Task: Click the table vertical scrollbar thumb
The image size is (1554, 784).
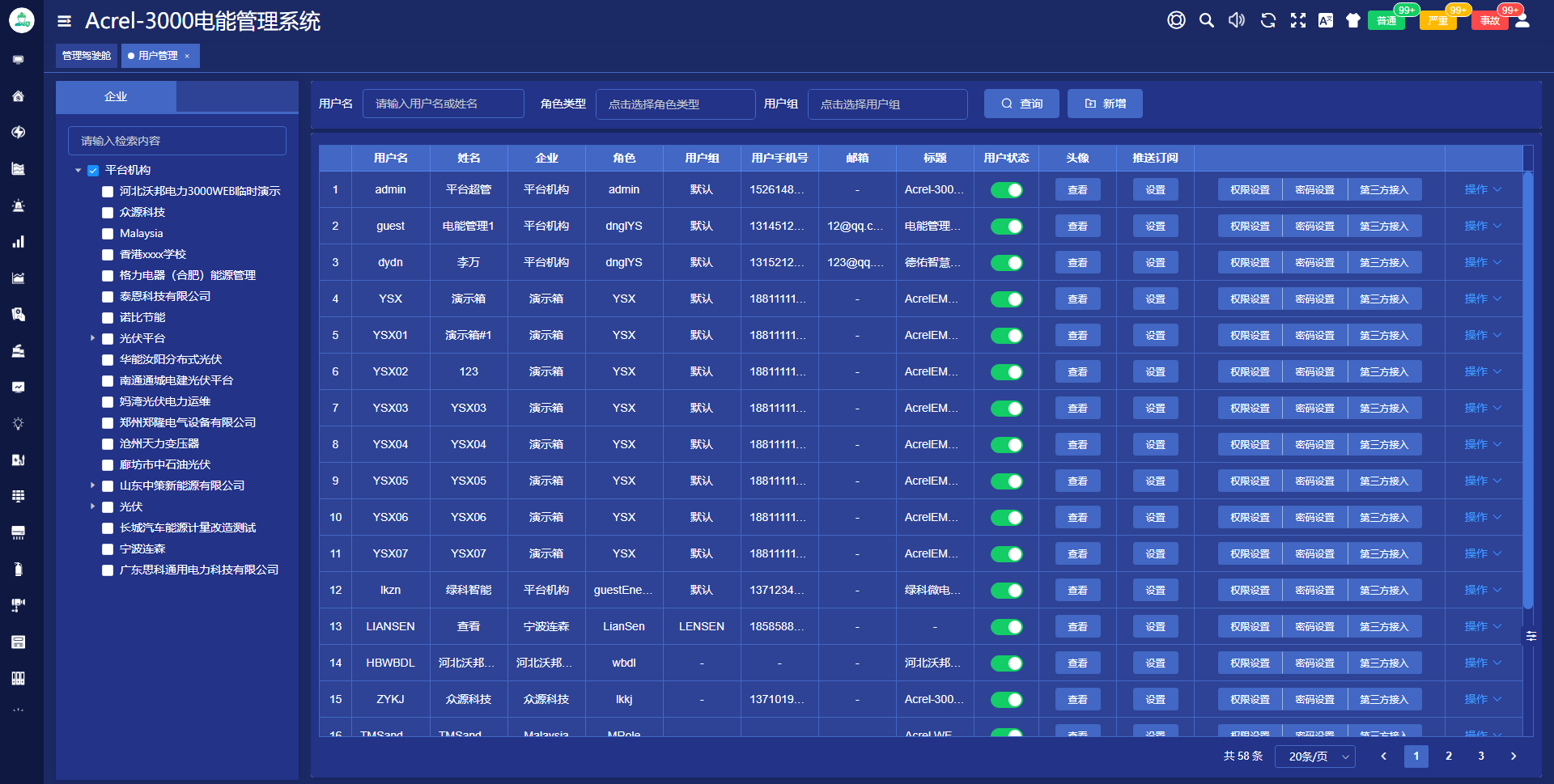Action: click(x=1528, y=390)
